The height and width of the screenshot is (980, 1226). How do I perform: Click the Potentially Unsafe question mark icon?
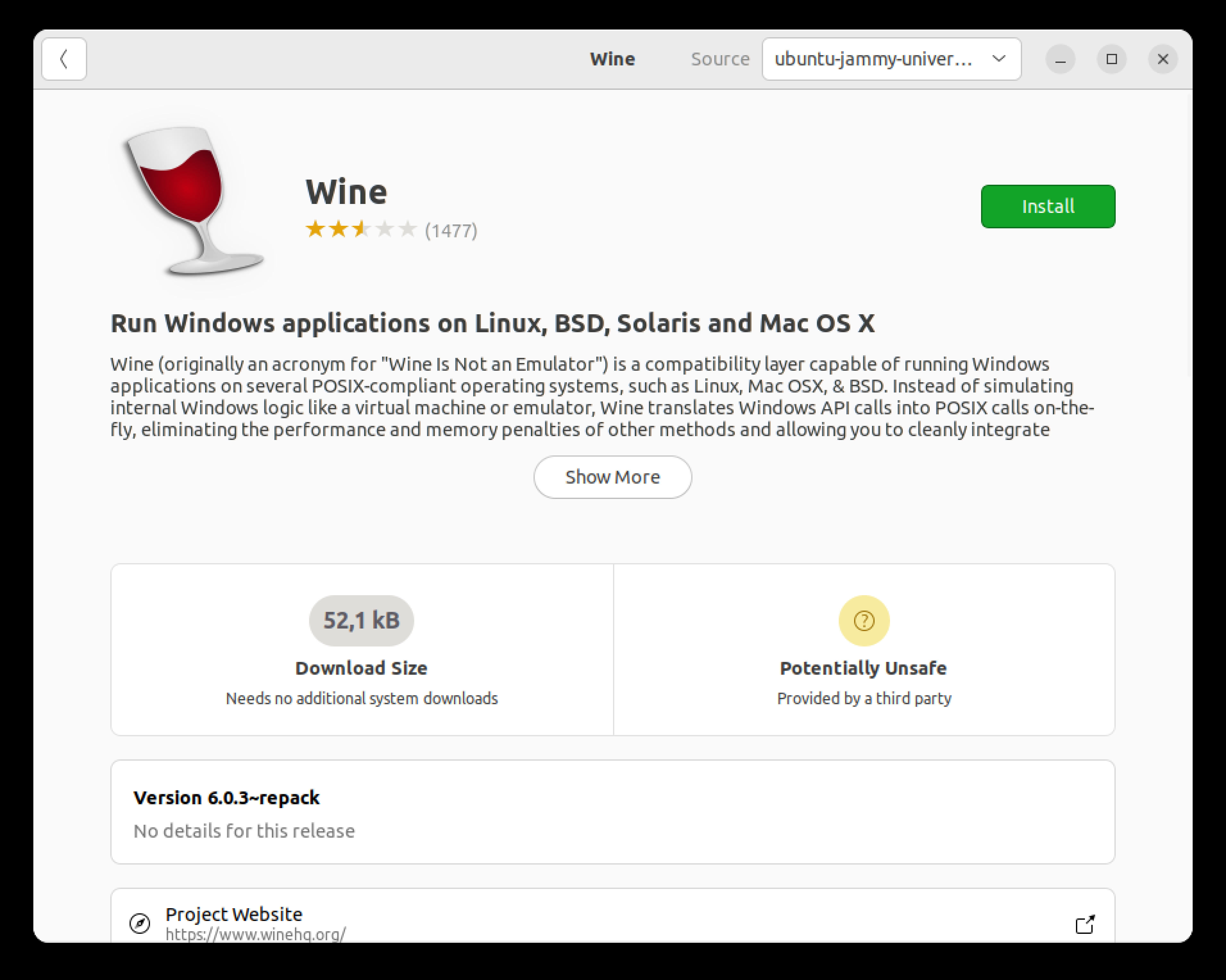point(864,621)
